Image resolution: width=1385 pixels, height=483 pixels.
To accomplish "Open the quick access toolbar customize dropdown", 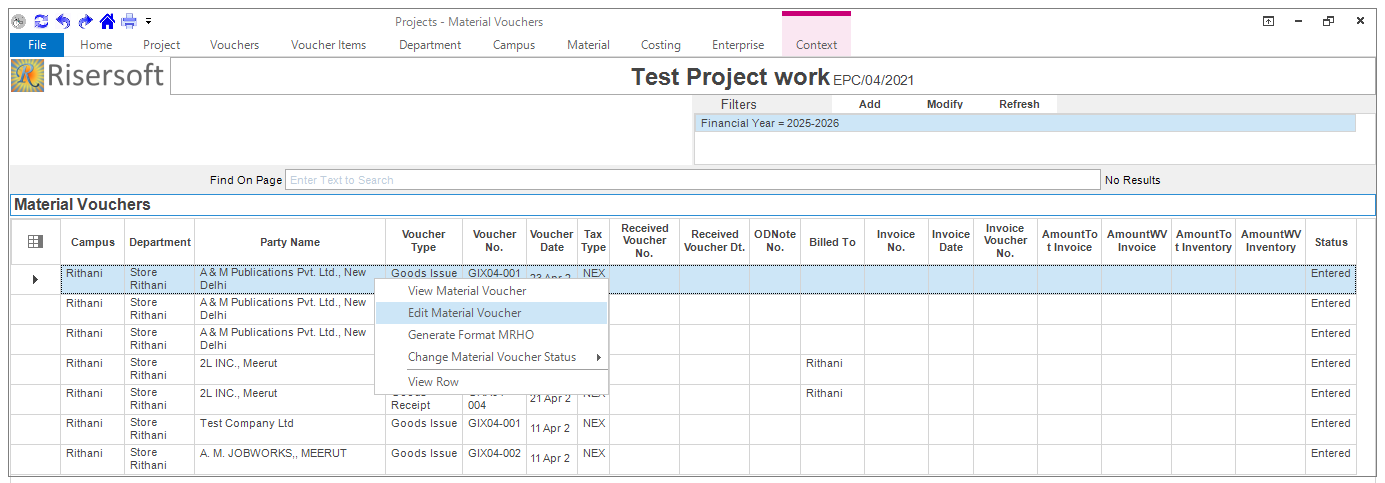I will pyautogui.click(x=148, y=21).
